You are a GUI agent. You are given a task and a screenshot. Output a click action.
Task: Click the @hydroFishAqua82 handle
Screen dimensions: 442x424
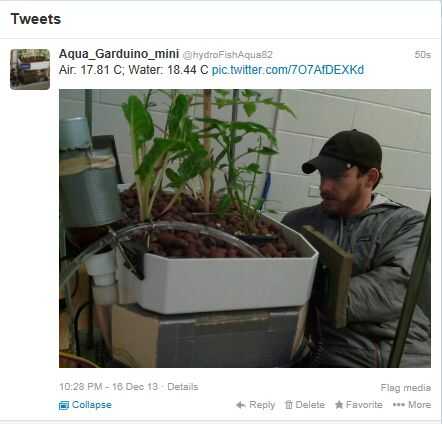tap(228, 55)
